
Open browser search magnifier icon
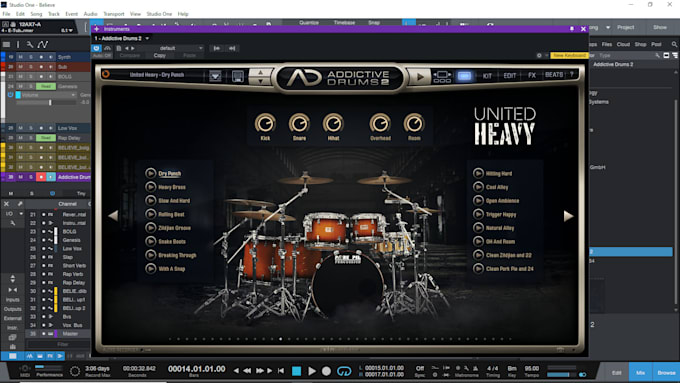(x=674, y=44)
